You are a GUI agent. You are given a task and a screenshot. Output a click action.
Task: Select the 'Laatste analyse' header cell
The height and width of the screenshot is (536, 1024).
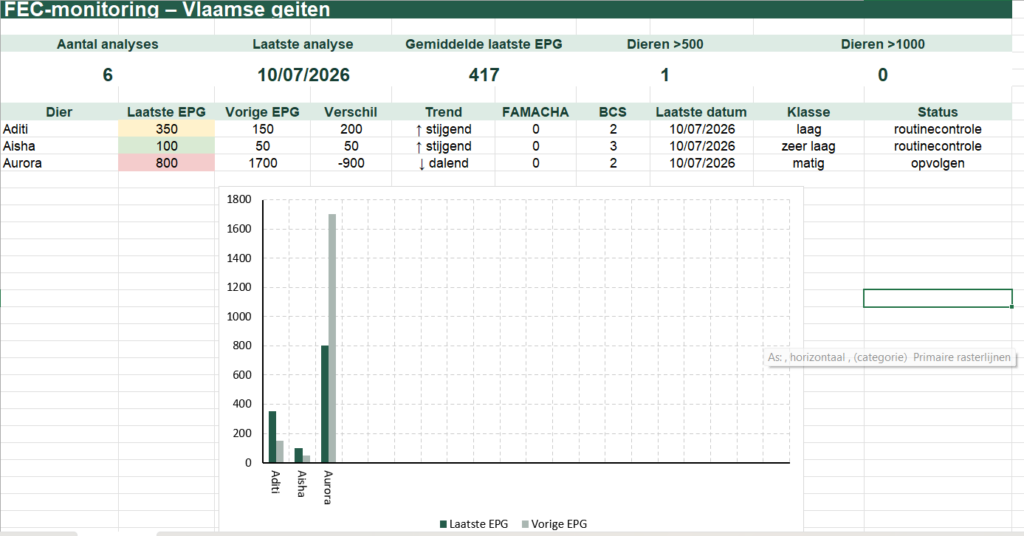click(x=303, y=44)
